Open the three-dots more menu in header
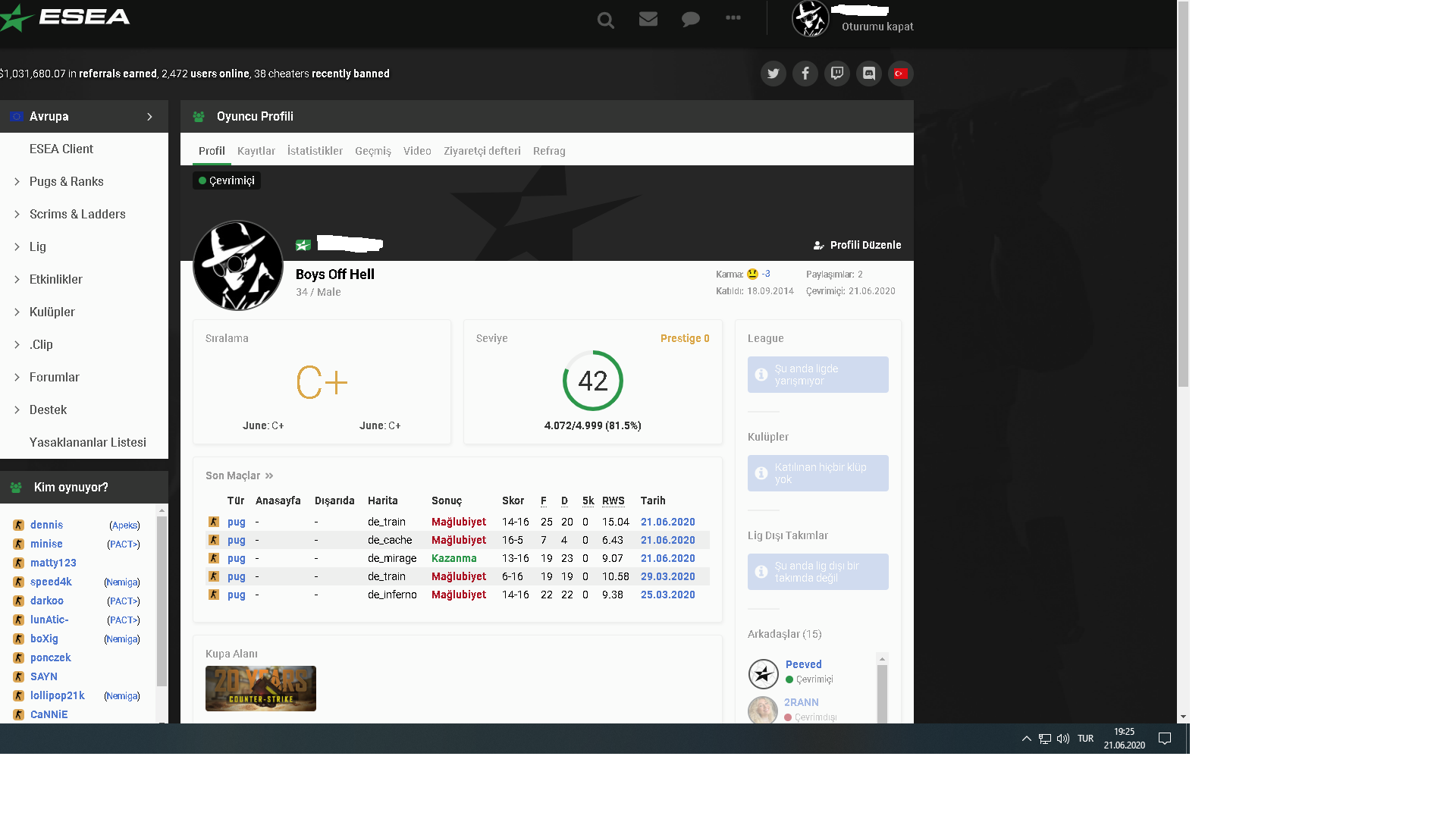The image size is (1456, 819). tap(733, 17)
